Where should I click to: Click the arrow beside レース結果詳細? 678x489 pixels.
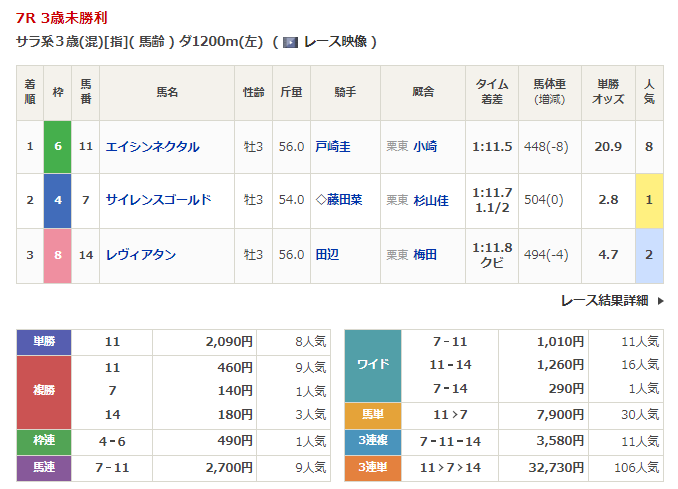[659, 300]
